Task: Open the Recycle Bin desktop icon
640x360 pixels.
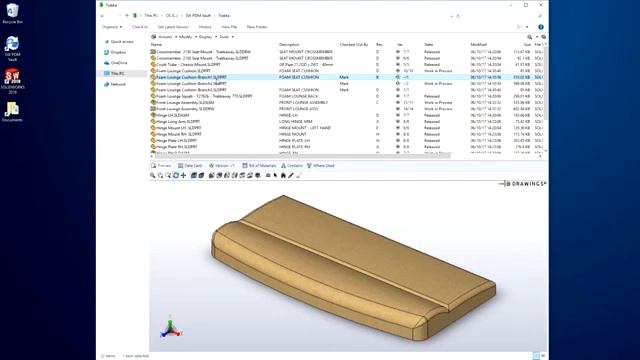Action: [x=12, y=13]
